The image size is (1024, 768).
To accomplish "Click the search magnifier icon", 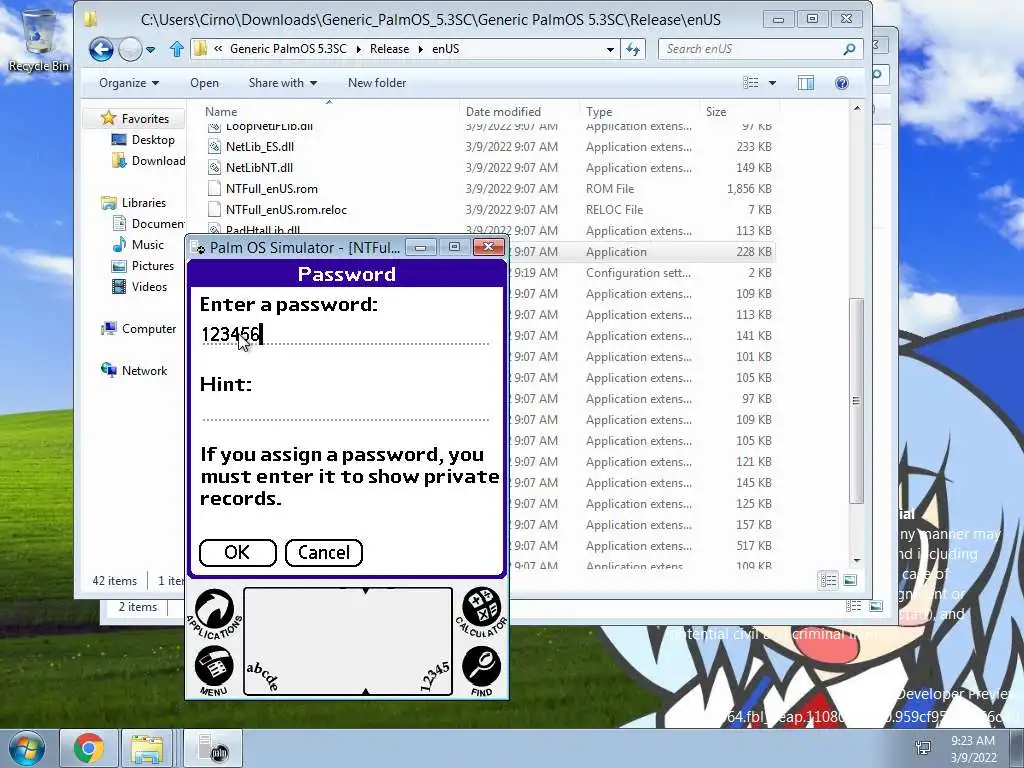I will tap(849, 49).
